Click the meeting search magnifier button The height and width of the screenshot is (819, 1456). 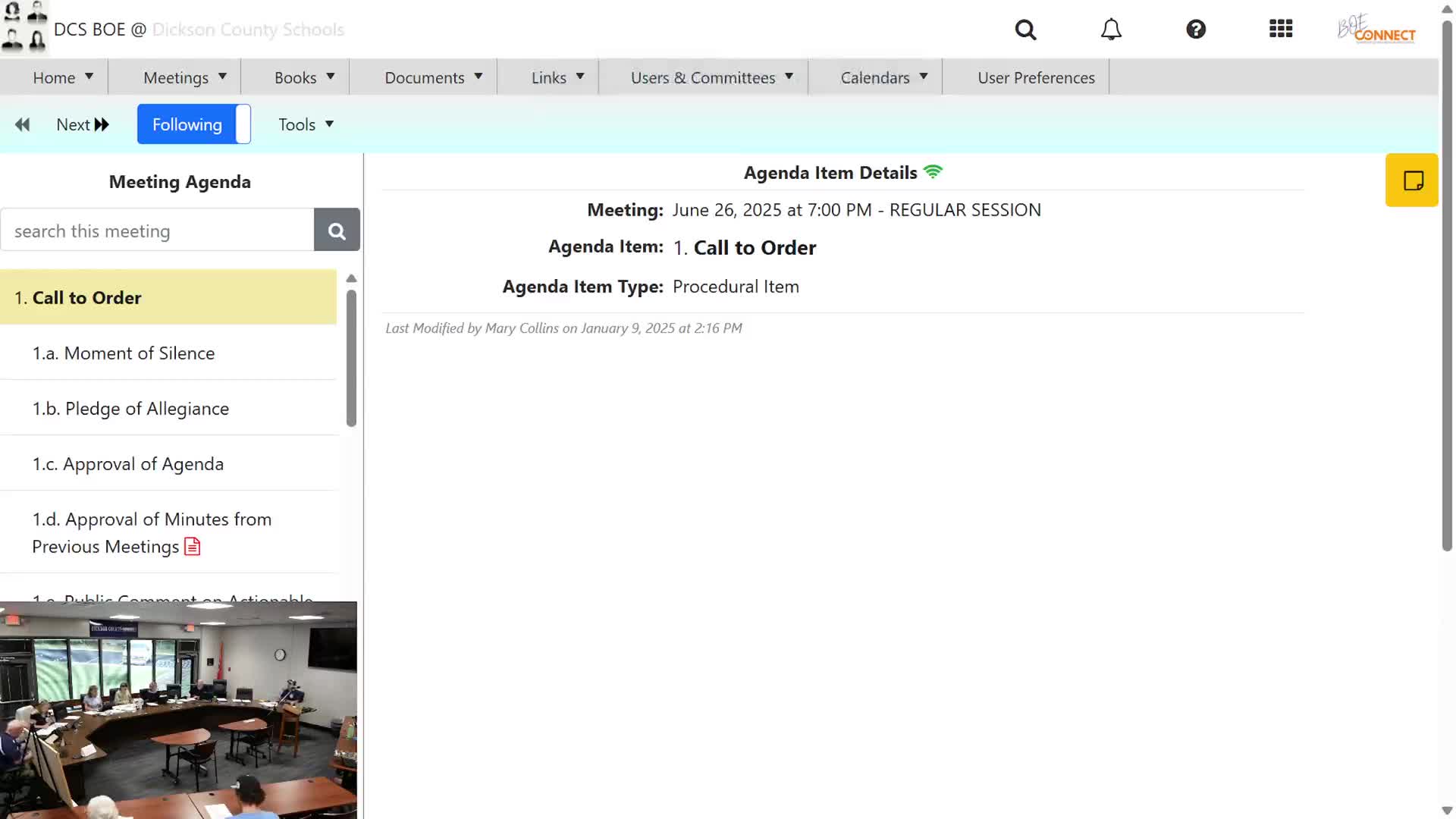337,231
